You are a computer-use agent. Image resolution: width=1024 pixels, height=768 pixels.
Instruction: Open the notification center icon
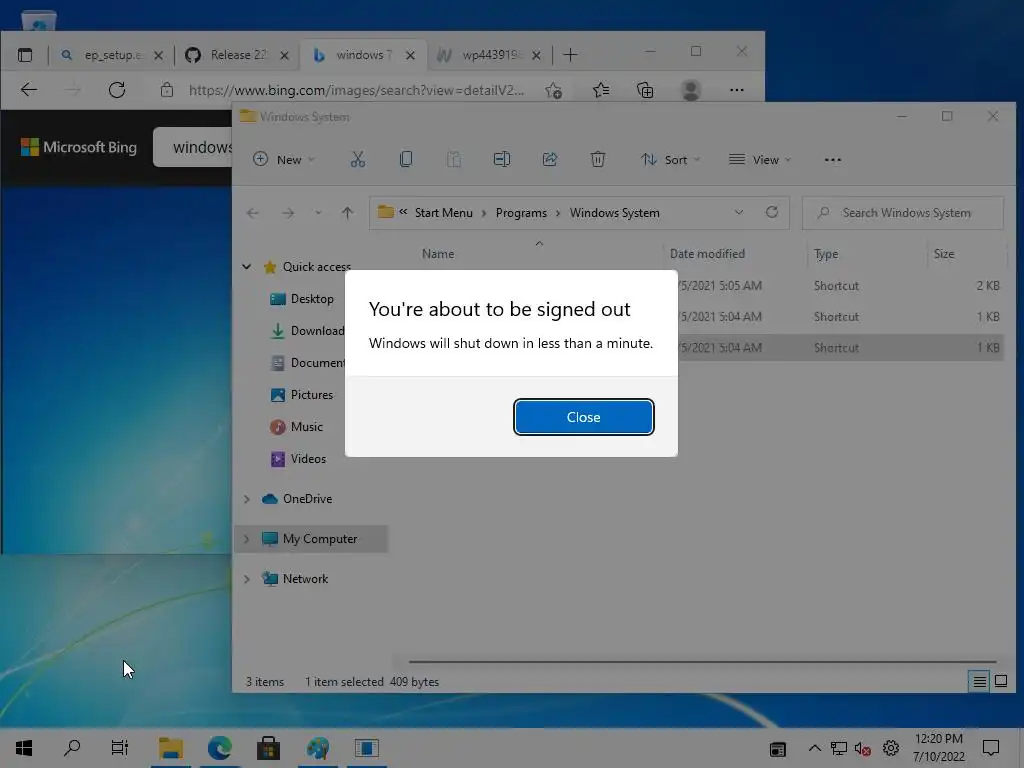point(991,748)
